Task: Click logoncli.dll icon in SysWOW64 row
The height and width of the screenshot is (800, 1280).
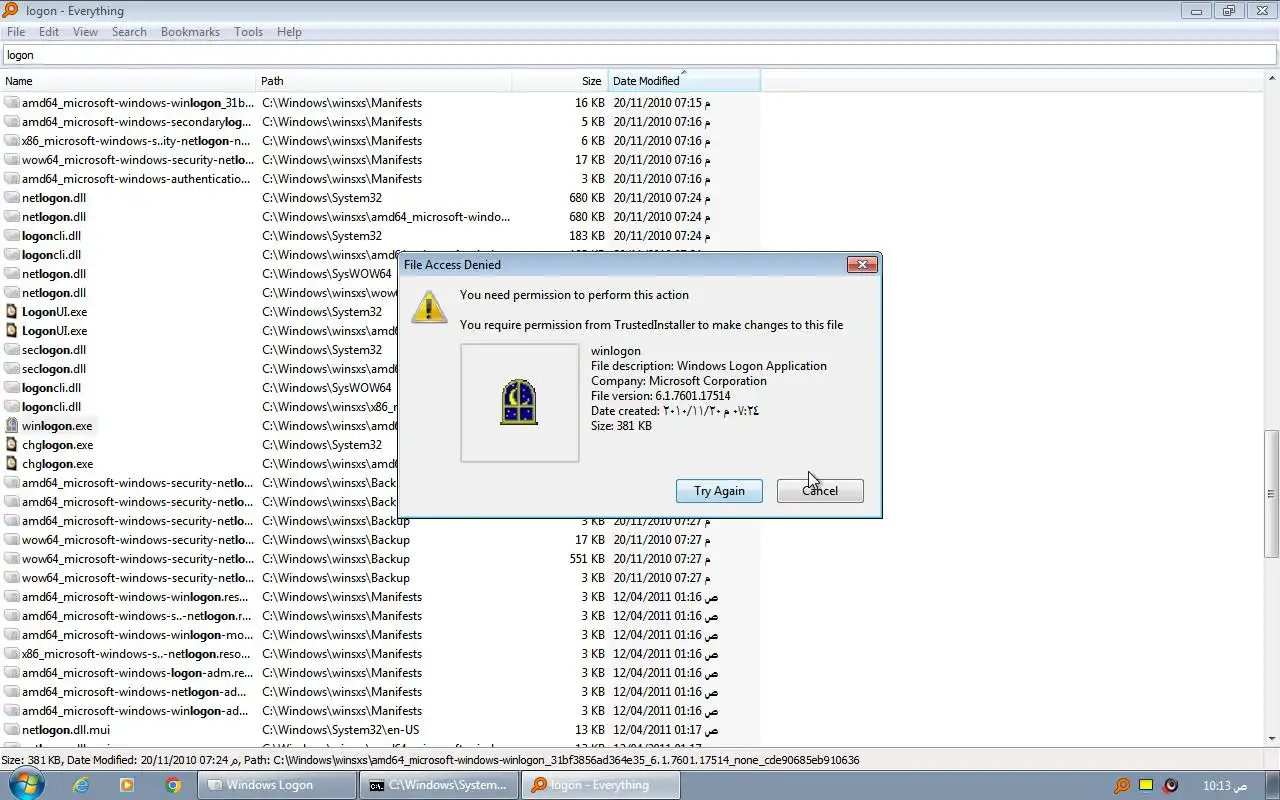Action: (12, 388)
